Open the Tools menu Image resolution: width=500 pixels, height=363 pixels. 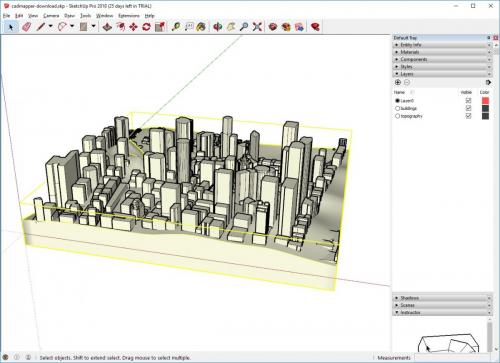[85, 16]
